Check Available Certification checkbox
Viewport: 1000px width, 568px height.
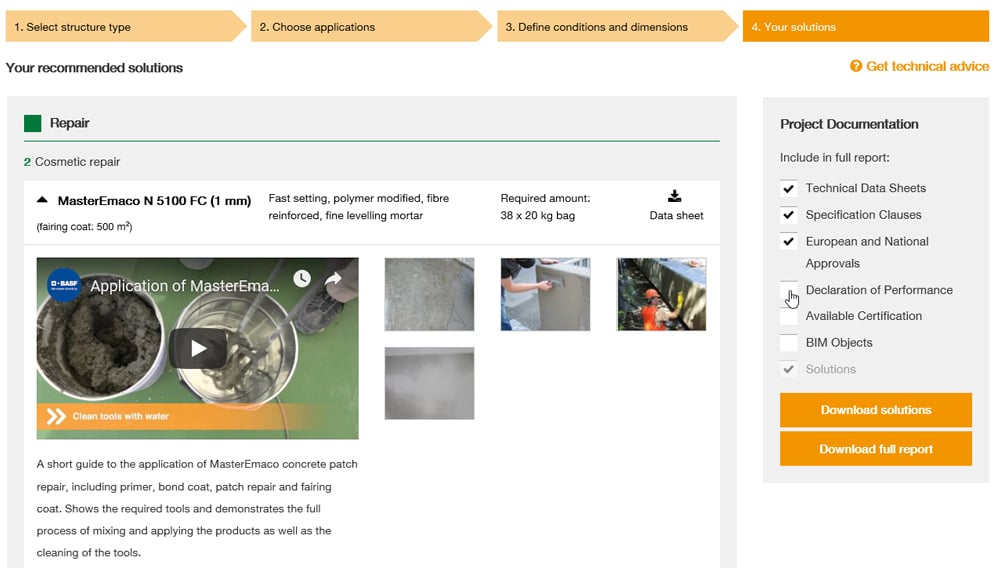click(x=789, y=316)
